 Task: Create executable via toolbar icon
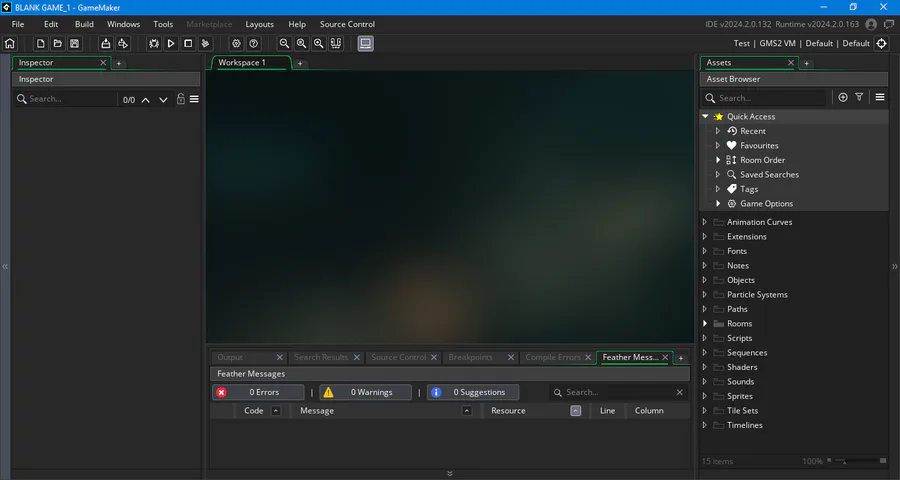(x=106, y=44)
